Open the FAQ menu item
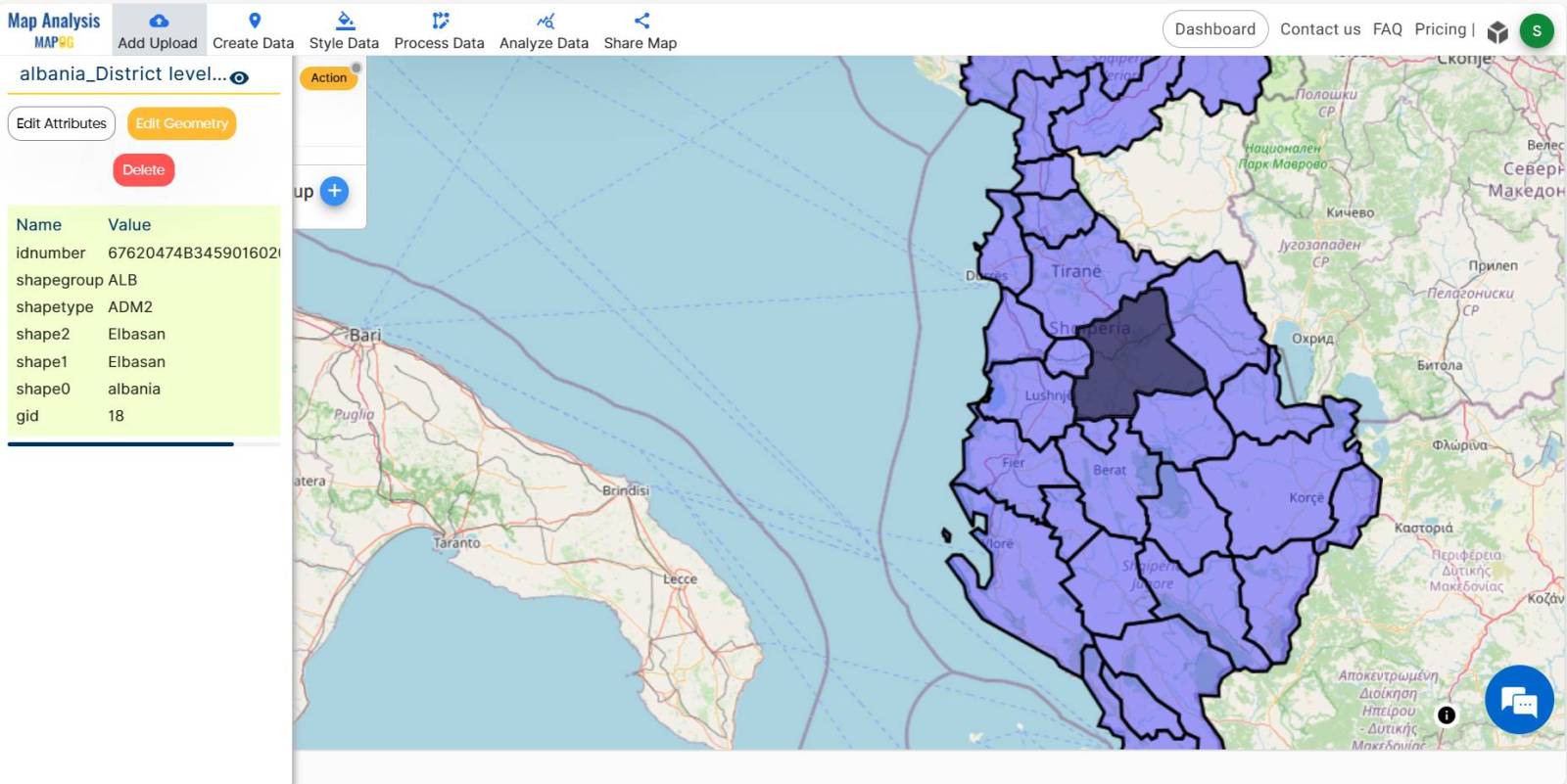1567x784 pixels. pyautogui.click(x=1387, y=29)
